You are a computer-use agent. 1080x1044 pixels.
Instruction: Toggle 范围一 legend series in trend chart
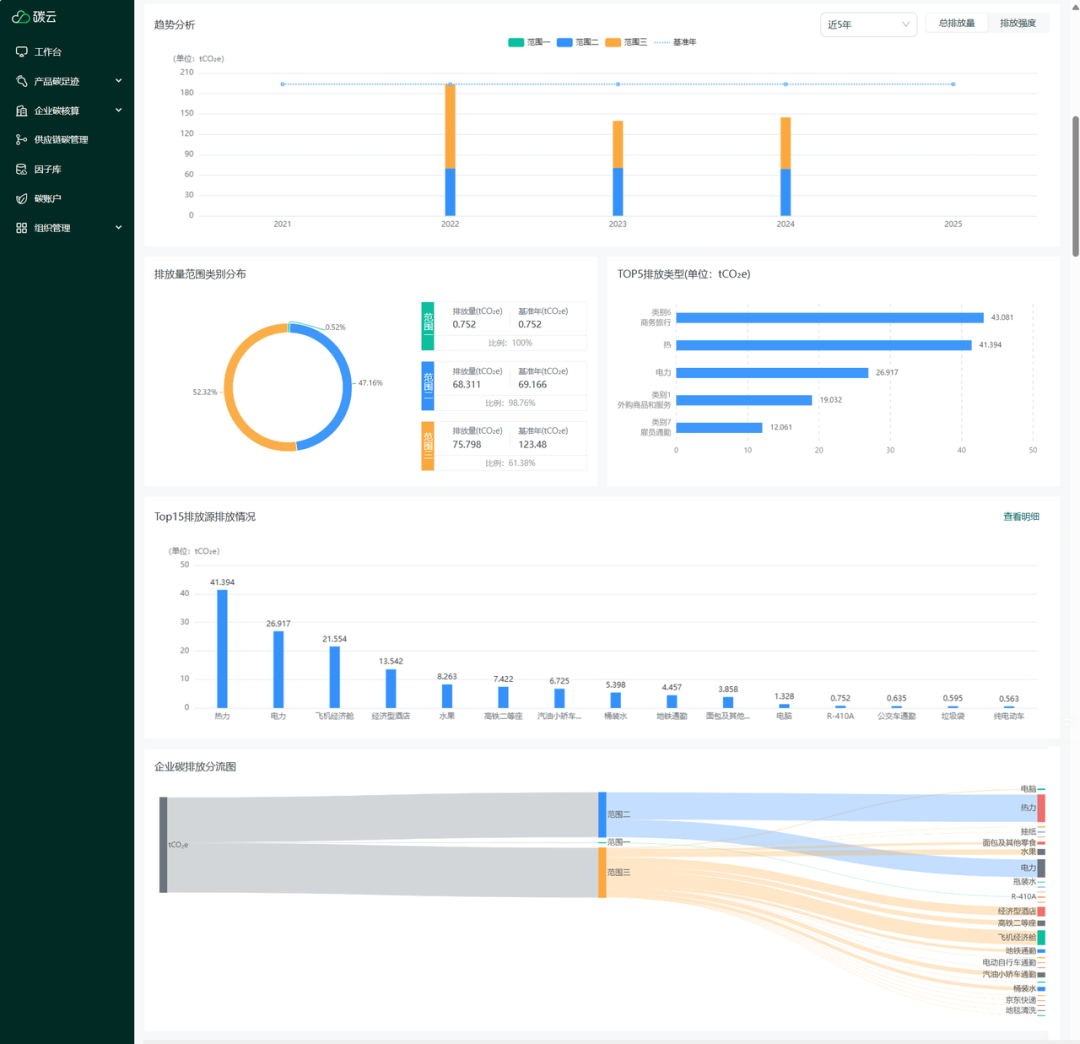tap(530, 42)
